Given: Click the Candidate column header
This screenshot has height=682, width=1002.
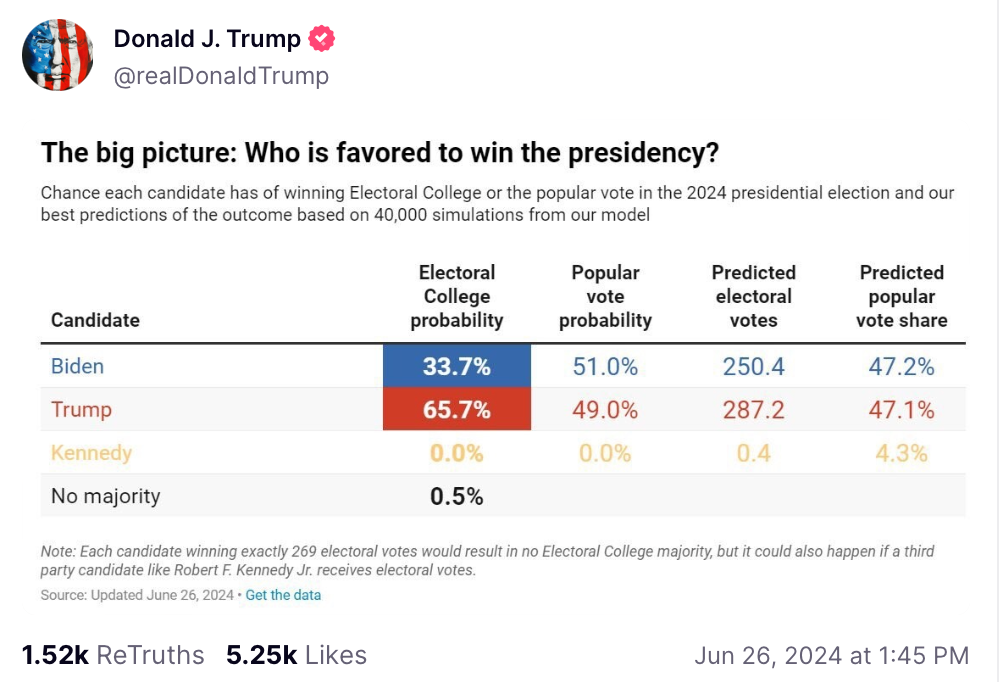Looking at the screenshot, I should [x=95, y=320].
